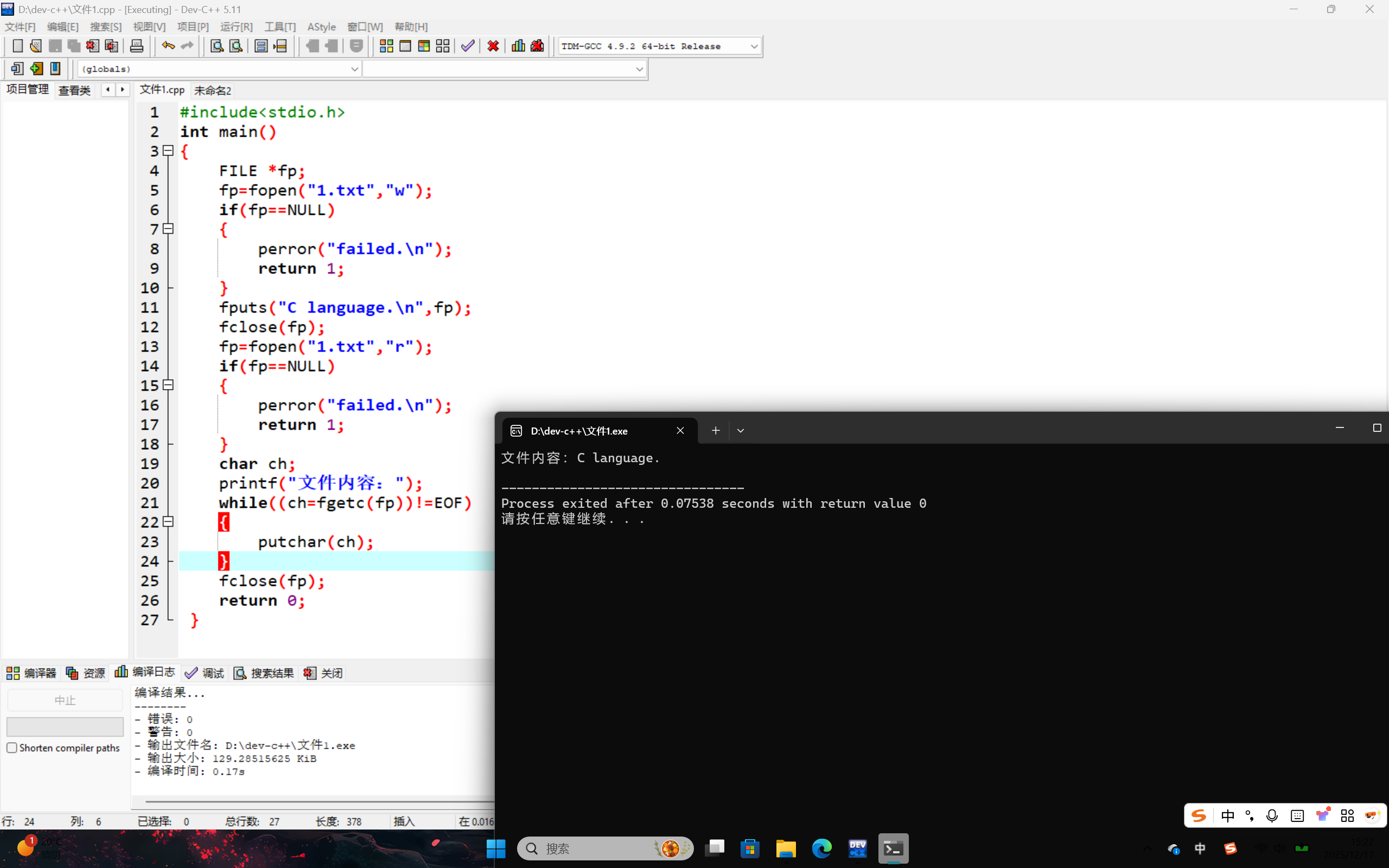Expand the (globals) scope dropdown
Screen dimensions: 1389x868
[x=354, y=69]
